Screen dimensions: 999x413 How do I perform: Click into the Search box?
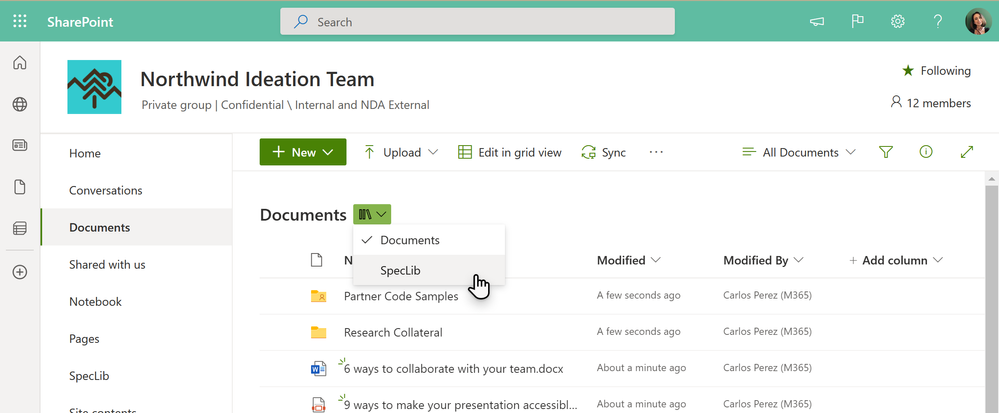click(477, 22)
